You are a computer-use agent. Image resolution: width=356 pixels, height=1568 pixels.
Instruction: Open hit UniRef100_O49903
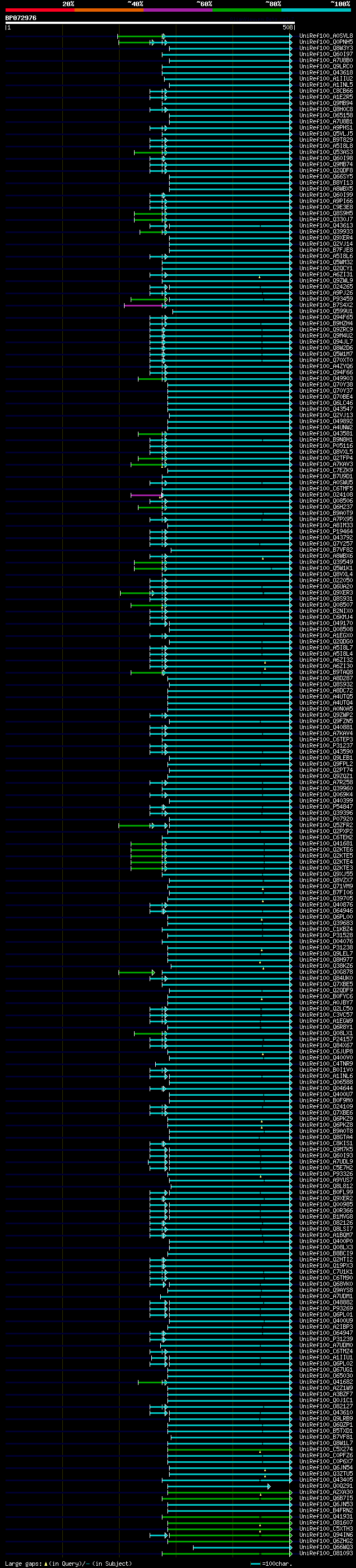(326, 379)
